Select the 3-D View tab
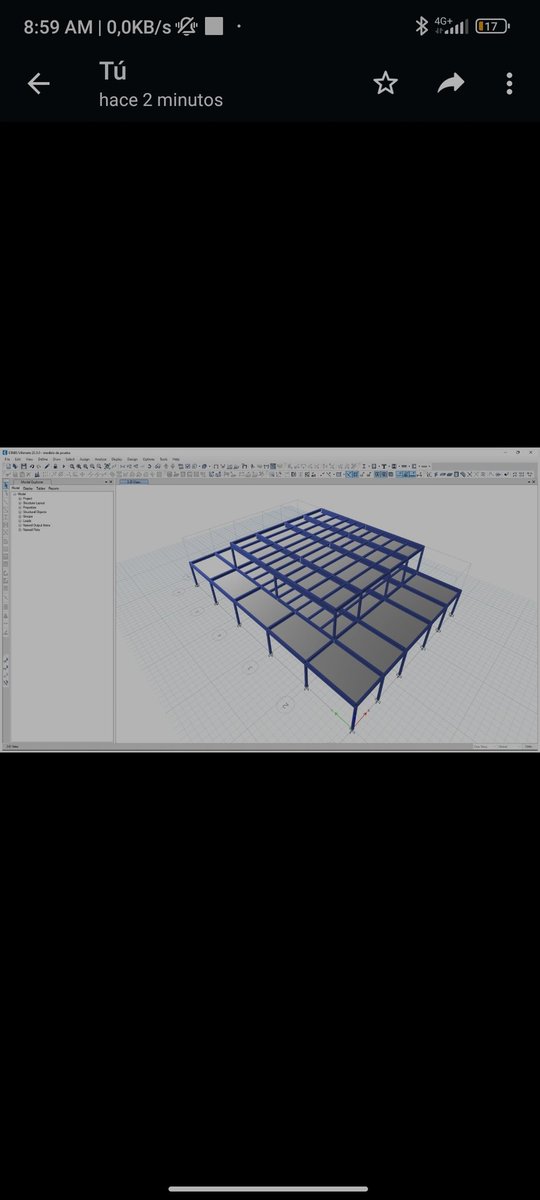The height and width of the screenshot is (1200, 540). [134, 482]
